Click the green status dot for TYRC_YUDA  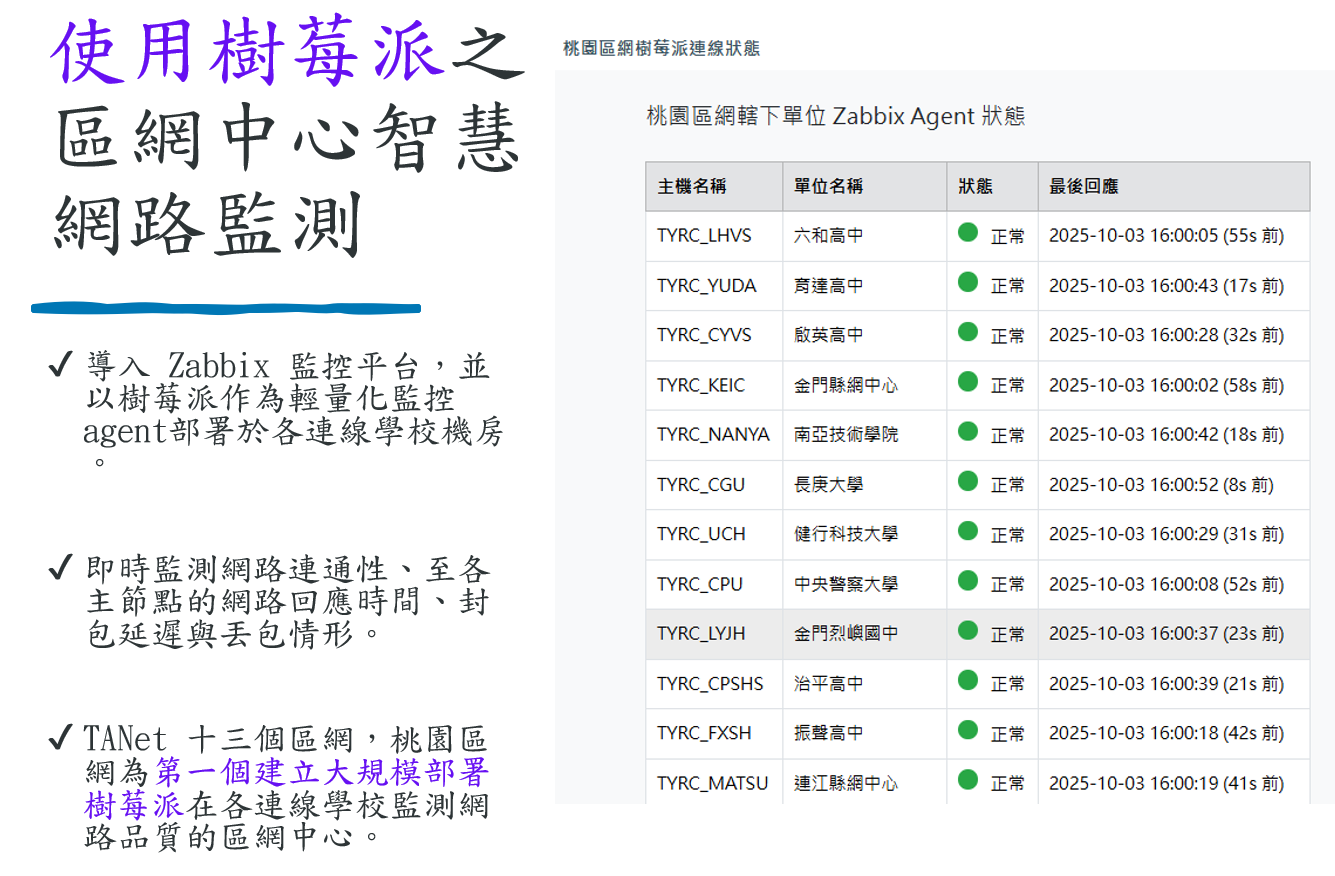coord(967,283)
